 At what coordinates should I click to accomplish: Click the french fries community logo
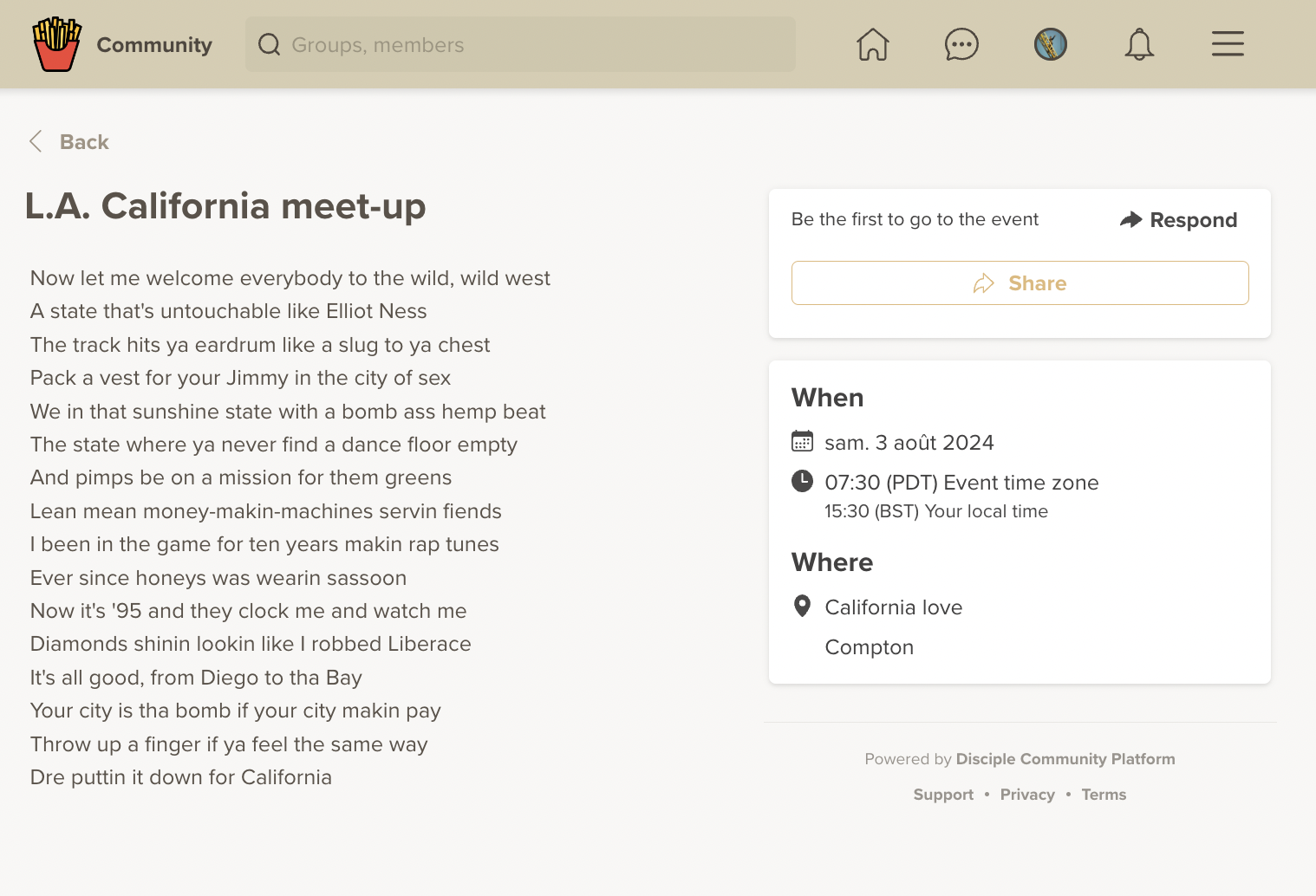click(x=56, y=44)
